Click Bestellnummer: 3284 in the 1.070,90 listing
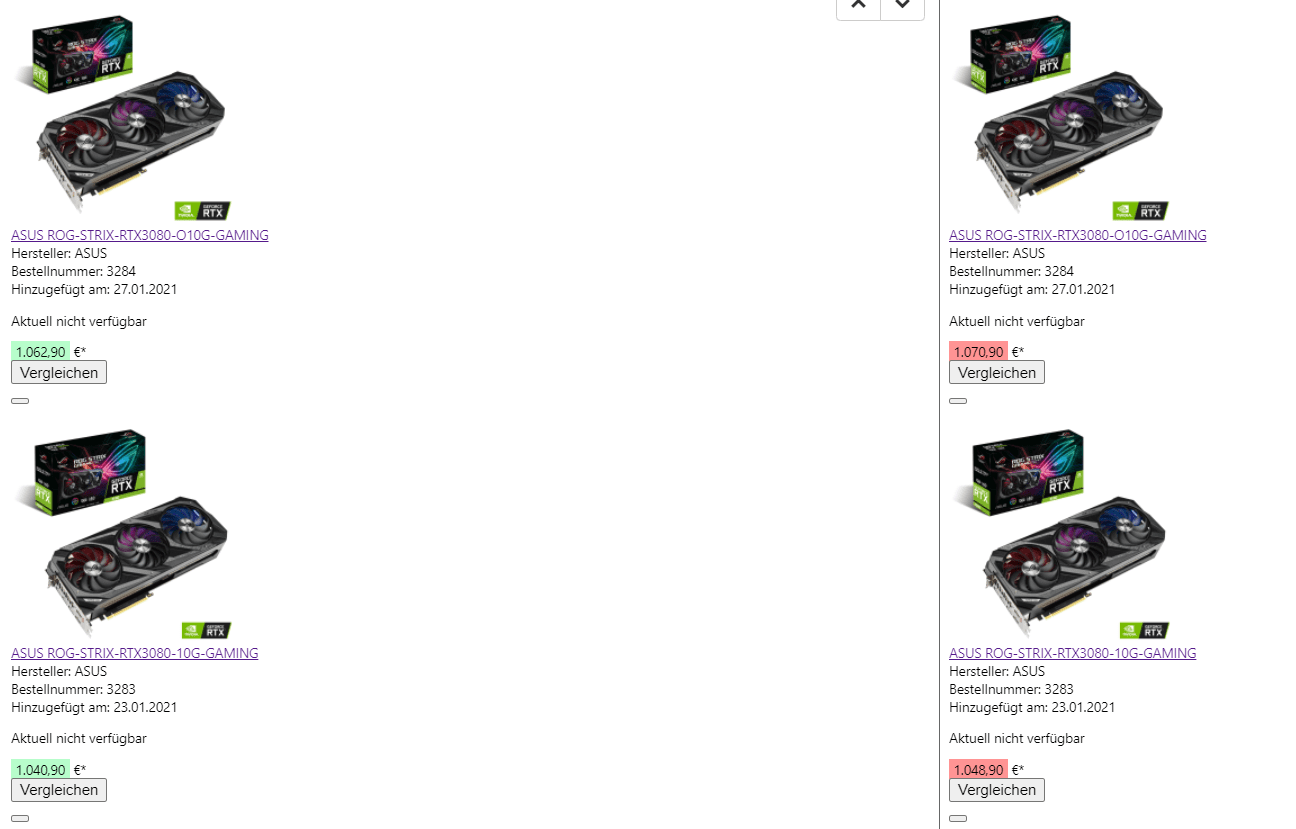Screen dimensions: 1296x829 (x=1012, y=271)
